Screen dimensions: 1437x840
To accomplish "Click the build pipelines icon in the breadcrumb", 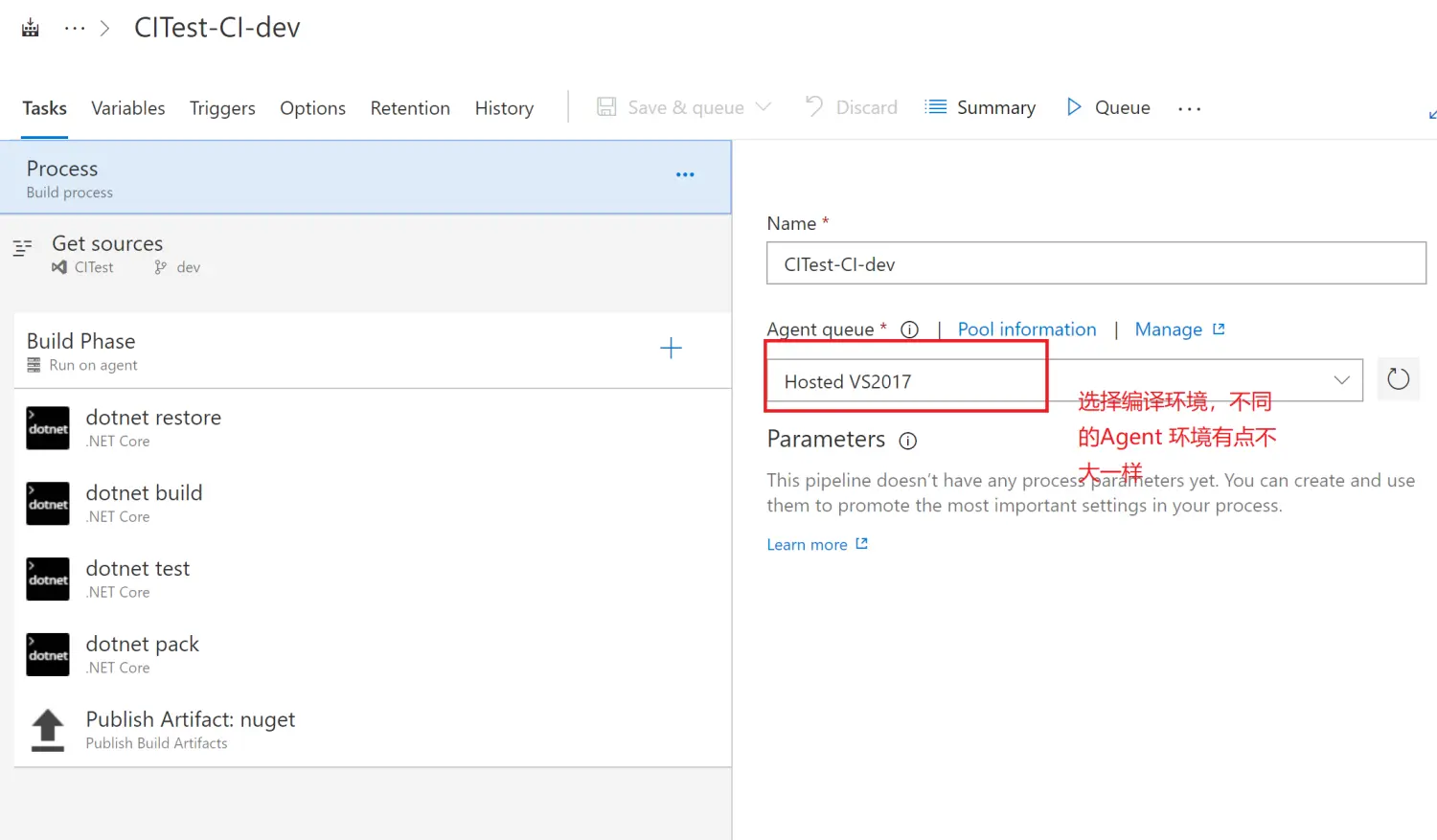I will click(x=31, y=28).
